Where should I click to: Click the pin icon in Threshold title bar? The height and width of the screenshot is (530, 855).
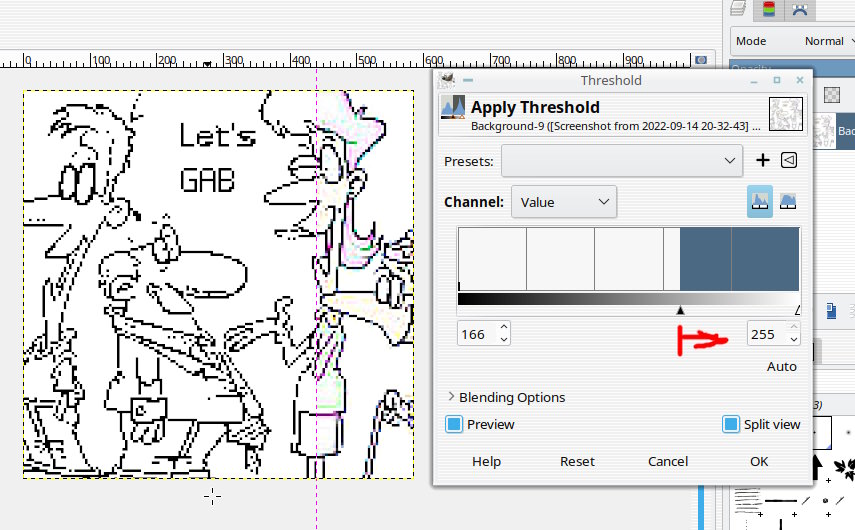click(x=468, y=80)
